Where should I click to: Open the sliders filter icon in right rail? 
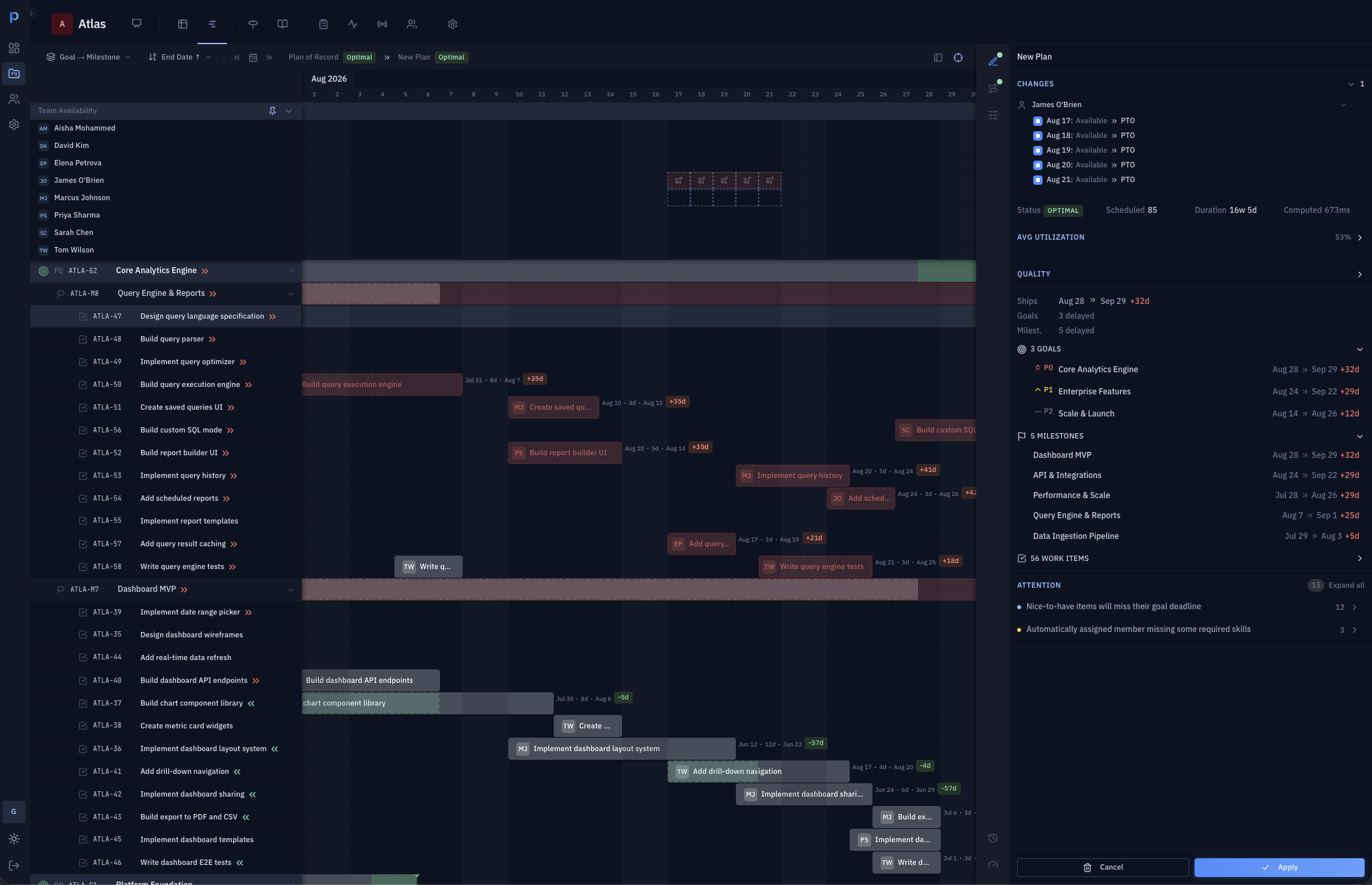pyautogui.click(x=993, y=115)
